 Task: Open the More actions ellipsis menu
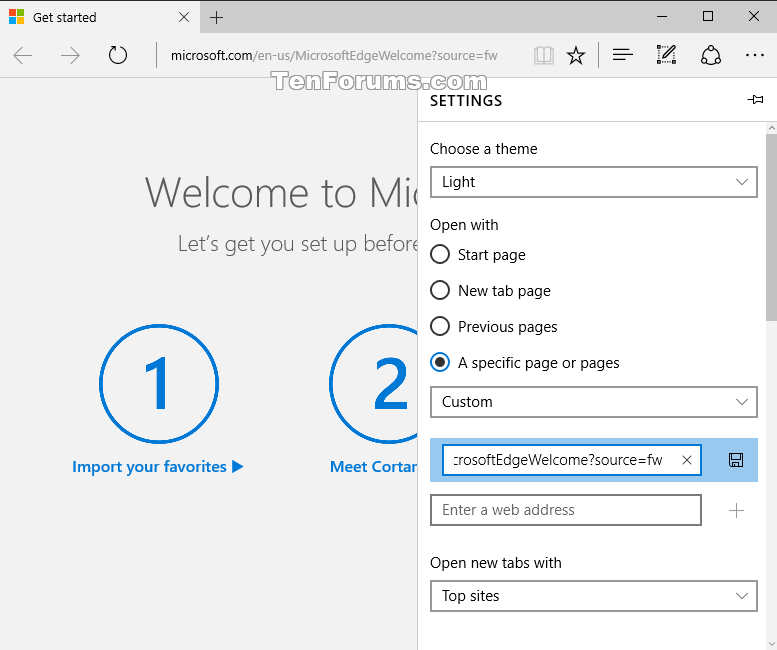click(x=755, y=55)
